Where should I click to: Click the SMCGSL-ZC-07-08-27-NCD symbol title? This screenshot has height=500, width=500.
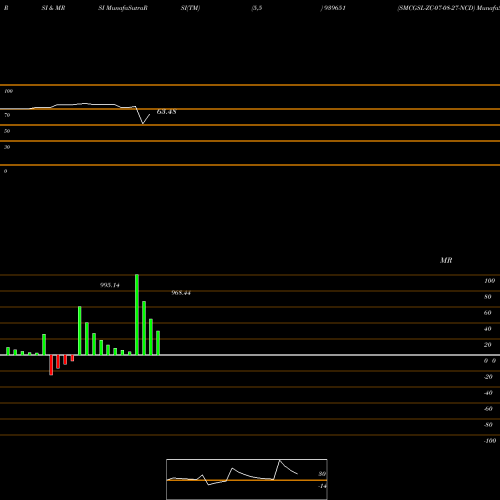click(436, 8)
